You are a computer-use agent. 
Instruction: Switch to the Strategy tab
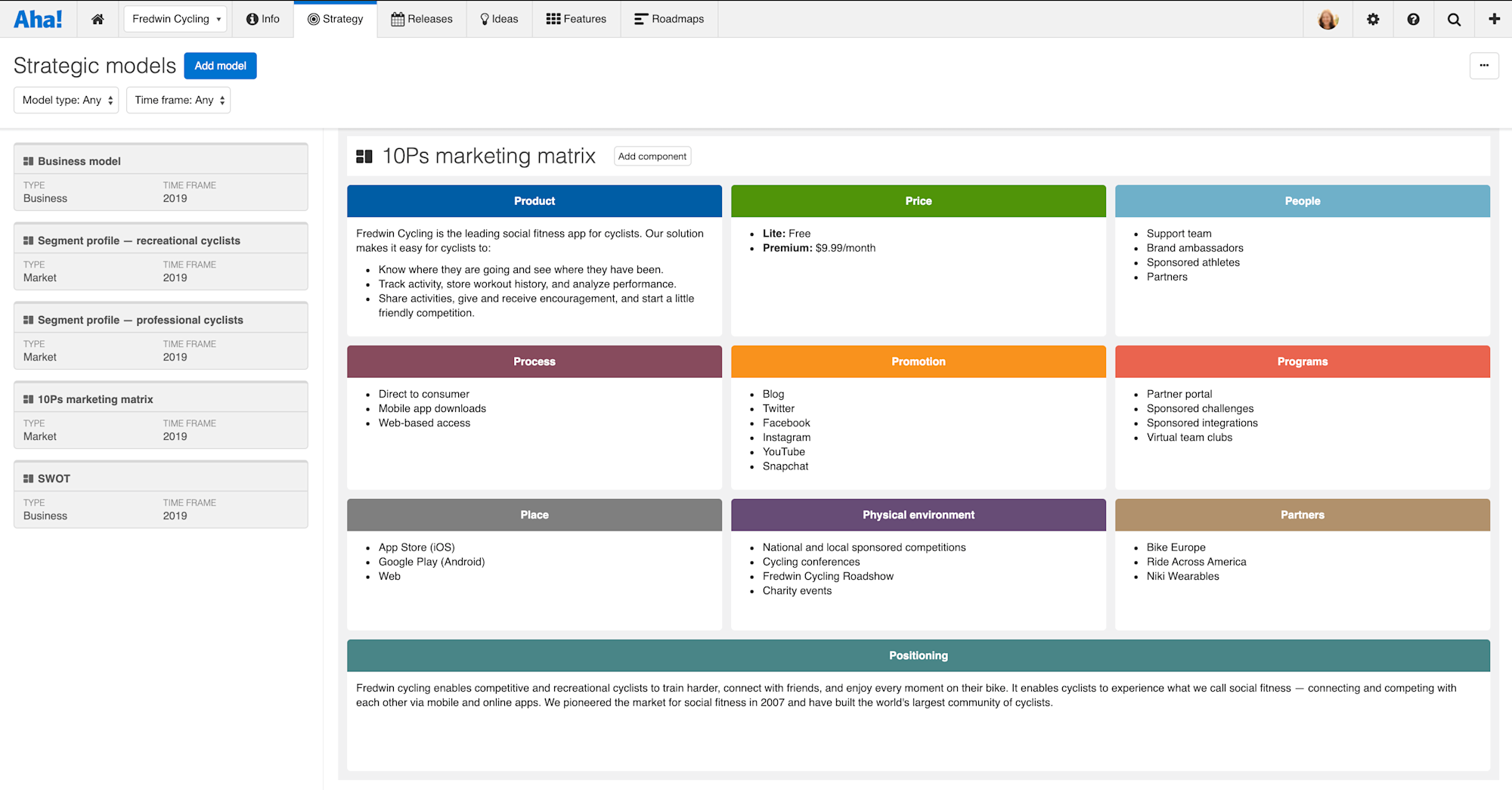pos(336,19)
